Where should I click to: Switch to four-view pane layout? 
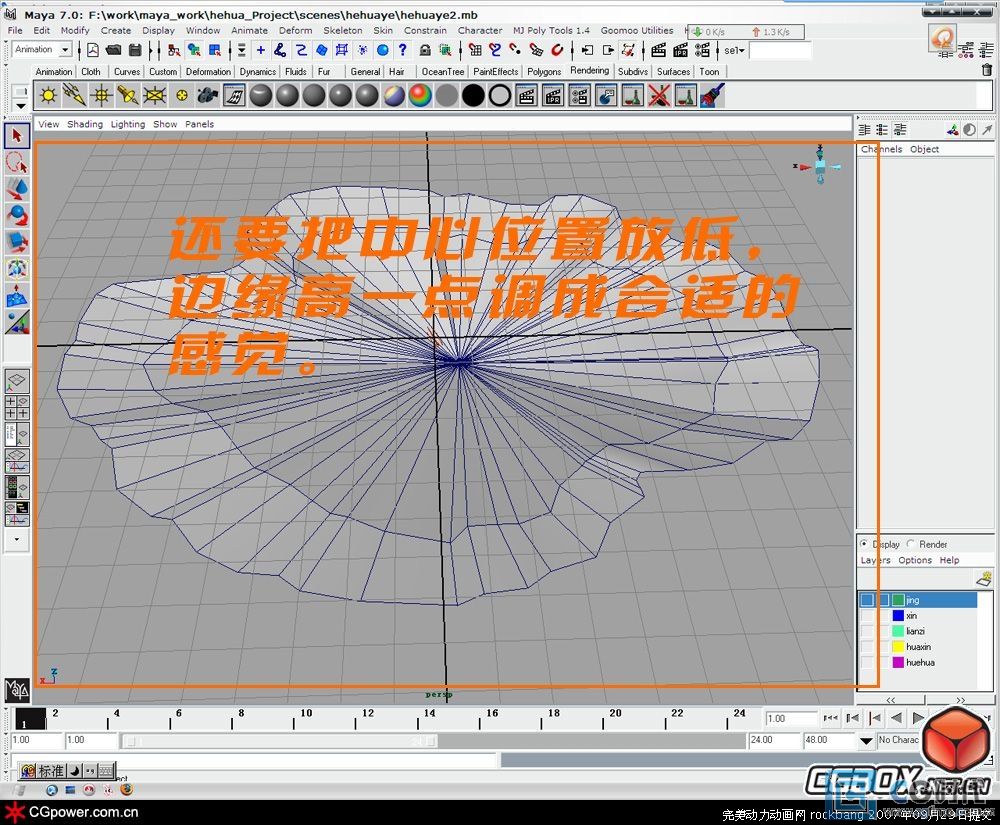click(x=17, y=407)
